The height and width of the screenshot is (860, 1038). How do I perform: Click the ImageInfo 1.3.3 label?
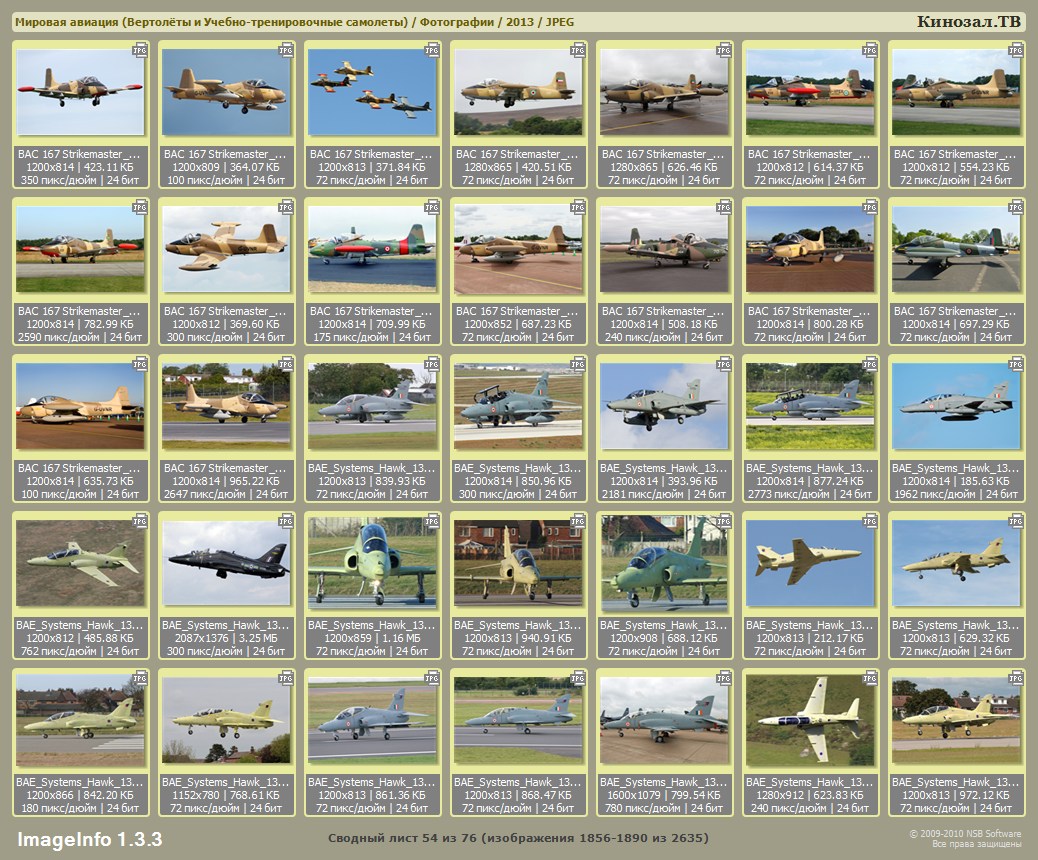pos(90,838)
